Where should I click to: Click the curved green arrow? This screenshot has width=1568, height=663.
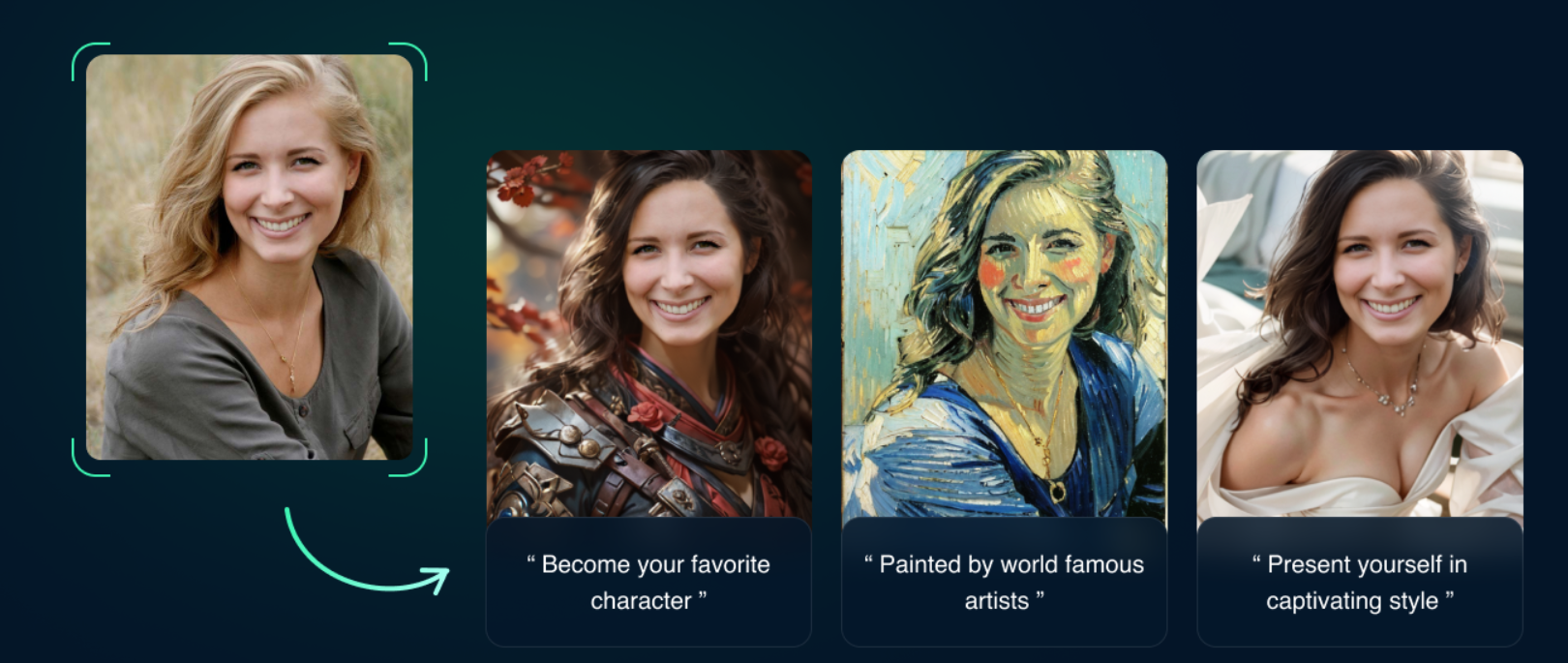365,555
